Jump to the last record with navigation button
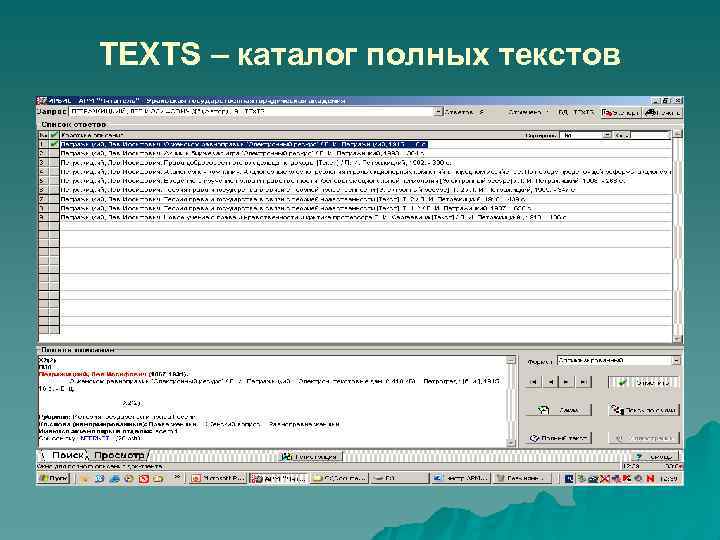The height and width of the screenshot is (540, 720). click(x=583, y=382)
